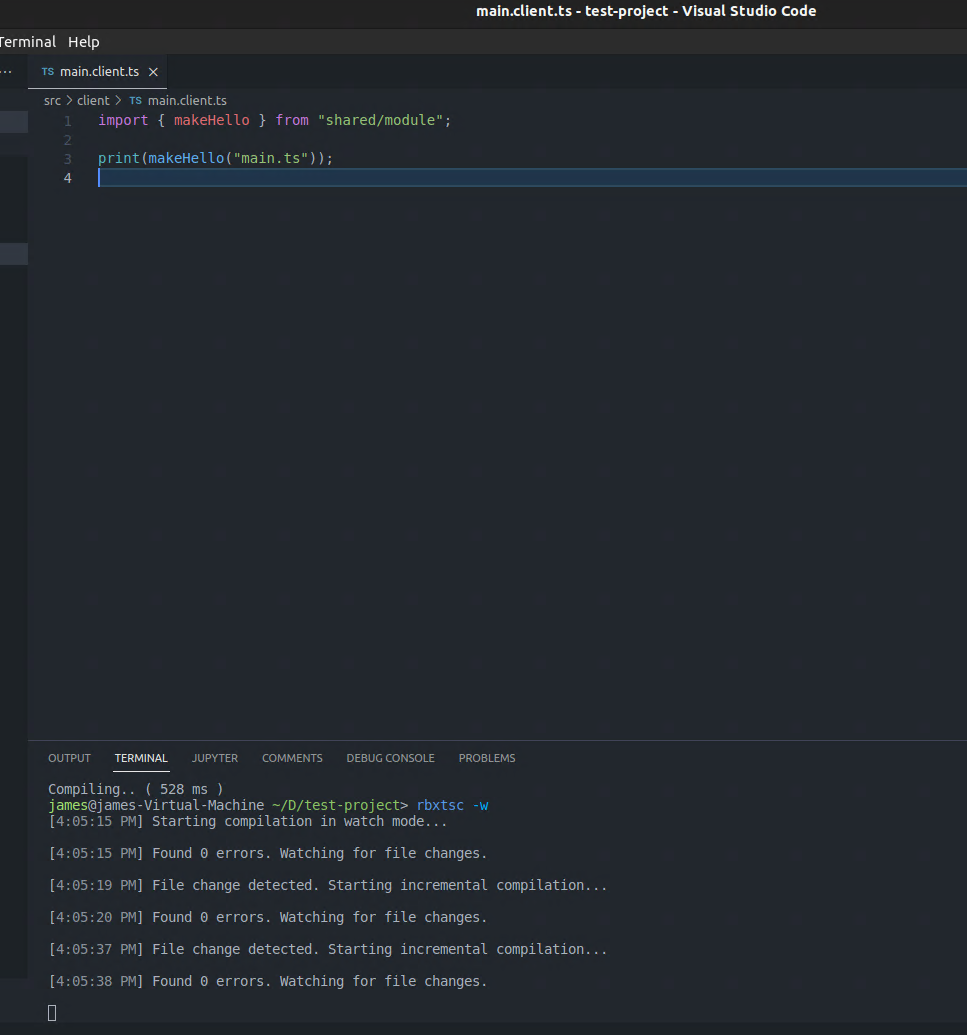The height and width of the screenshot is (1035, 967).
Task: Expand the src breadcrumb dropdown
Action: [x=52, y=100]
